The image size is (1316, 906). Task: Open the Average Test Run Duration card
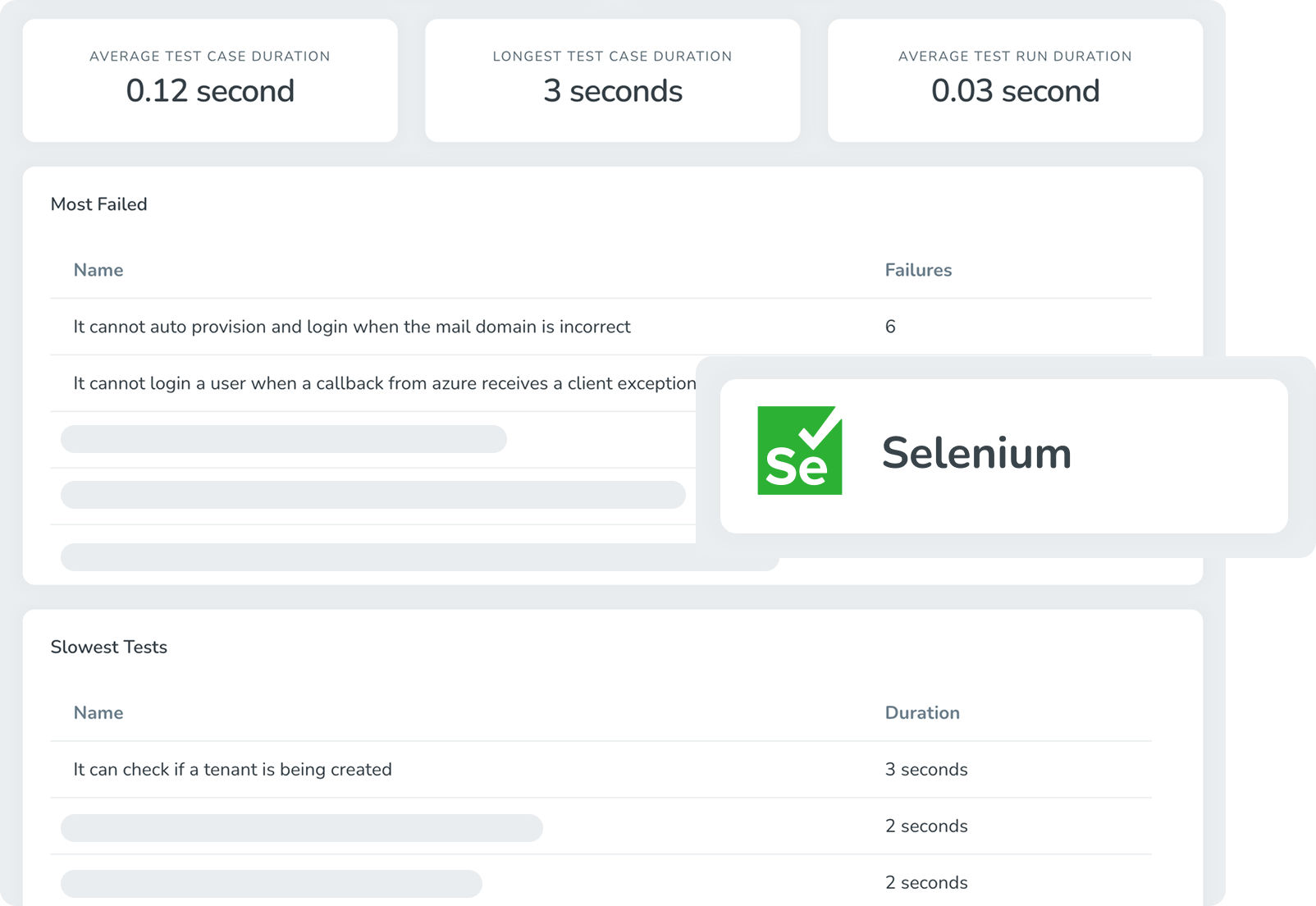1016,80
